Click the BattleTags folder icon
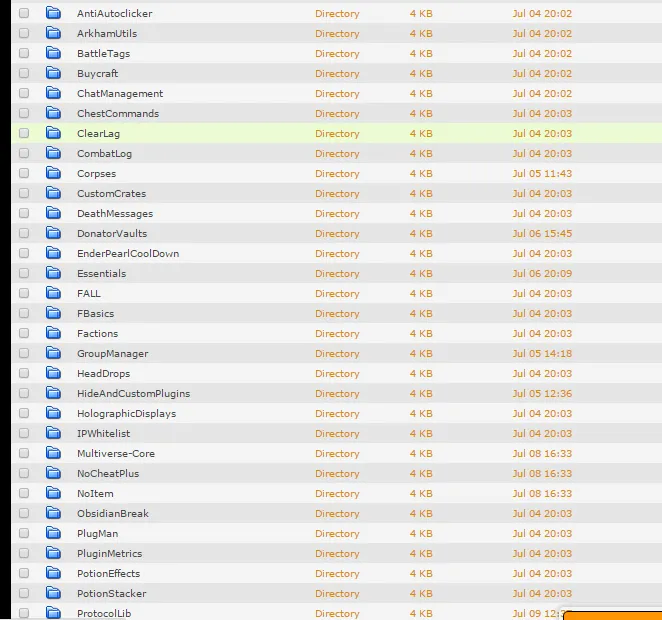The image size is (662, 620). point(53,53)
